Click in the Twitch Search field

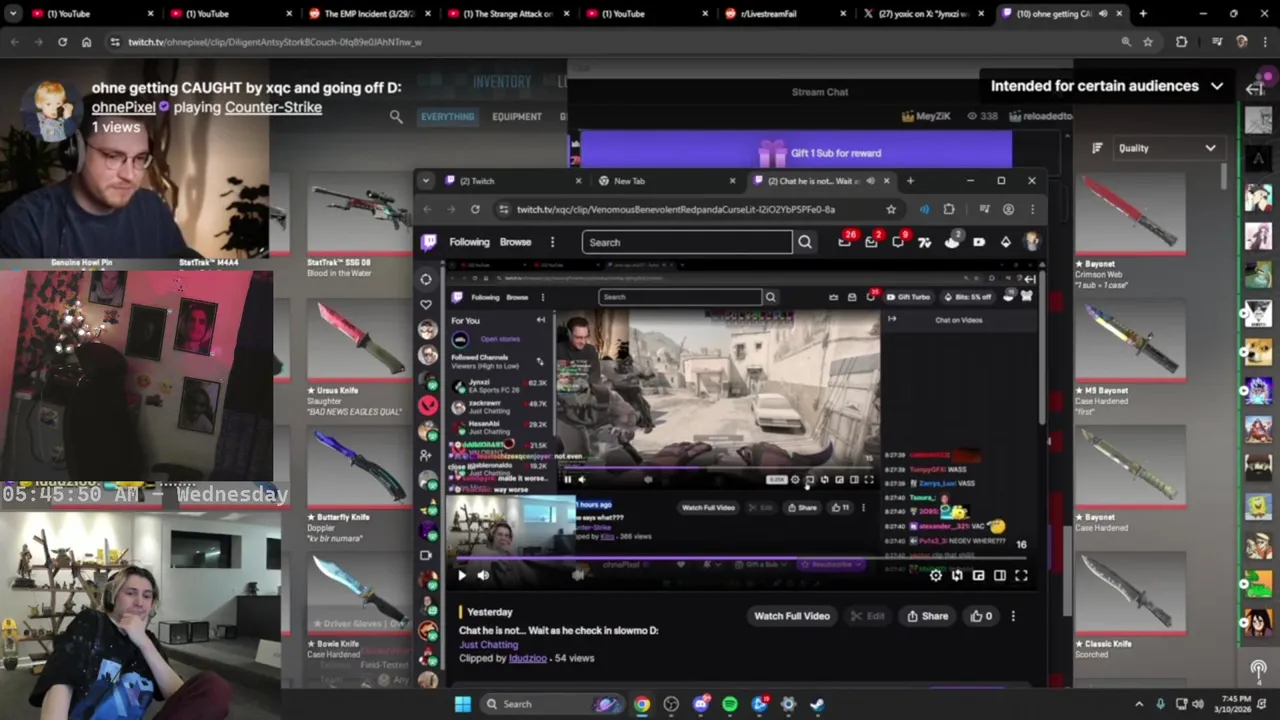(x=686, y=242)
